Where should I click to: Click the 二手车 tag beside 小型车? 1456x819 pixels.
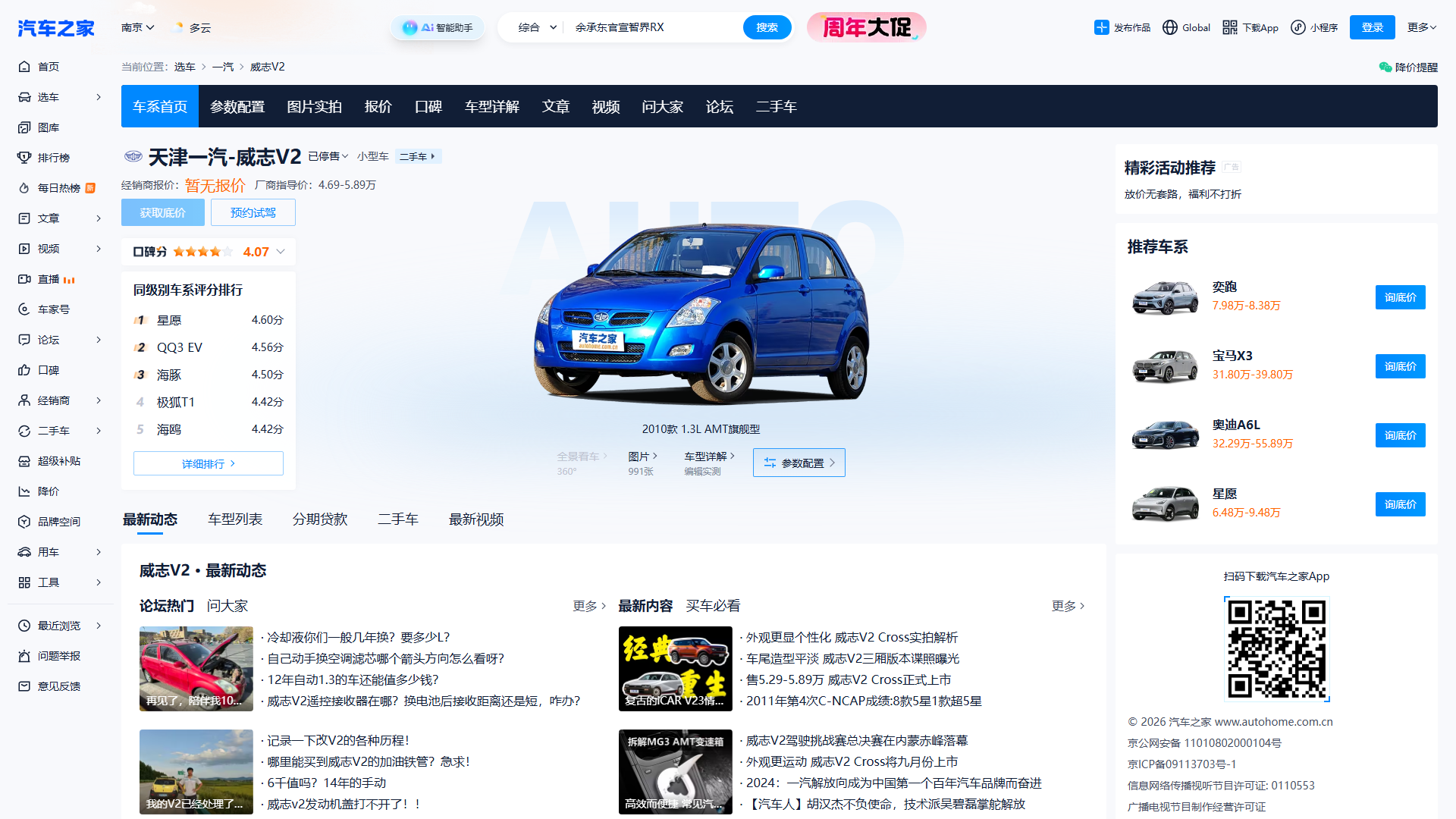point(418,156)
